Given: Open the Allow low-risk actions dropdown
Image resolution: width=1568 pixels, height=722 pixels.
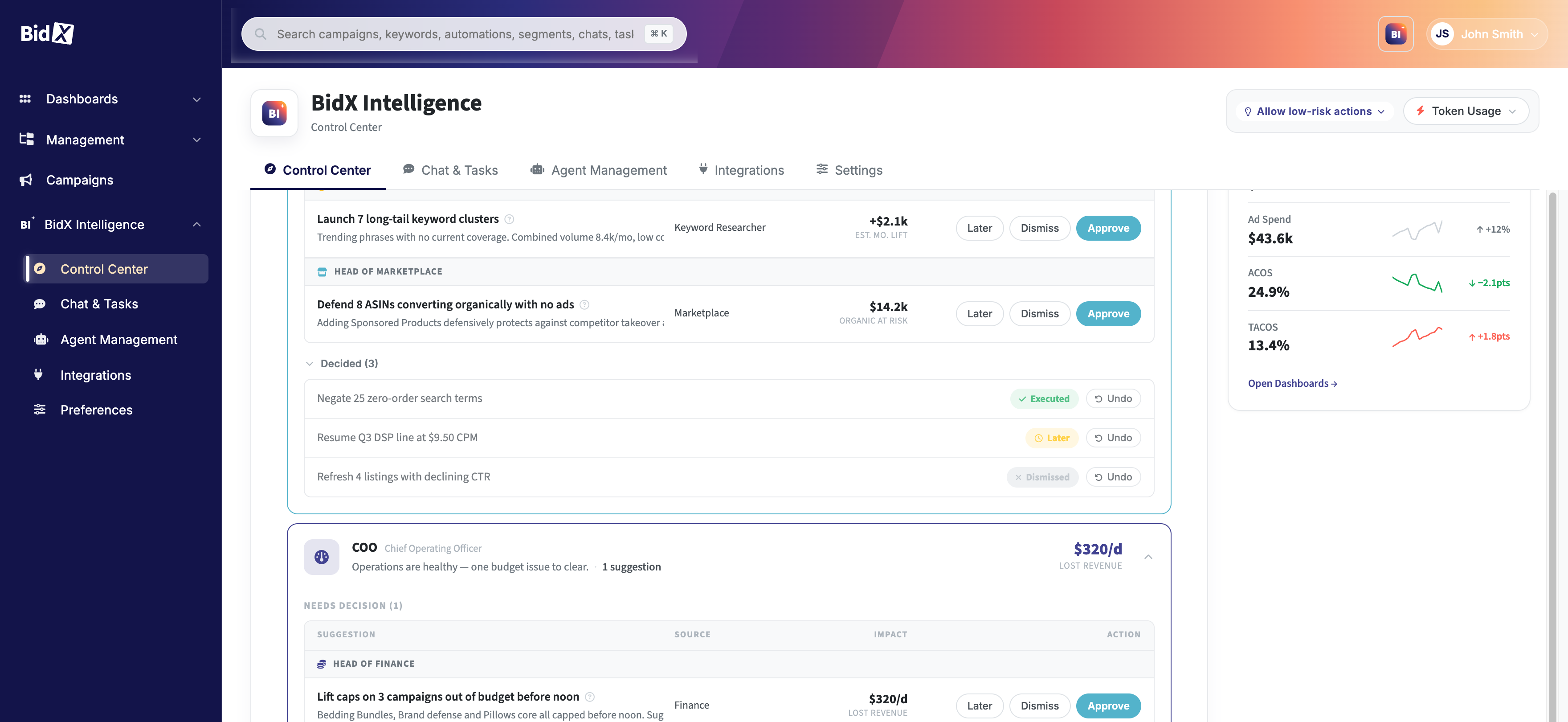Looking at the screenshot, I should click(x=1314, y=111).
